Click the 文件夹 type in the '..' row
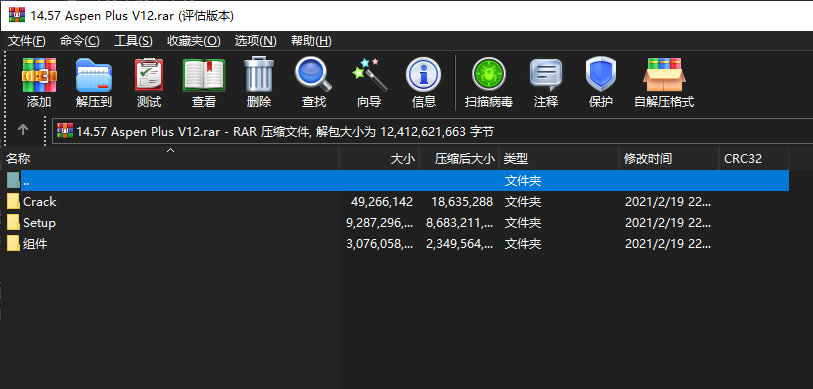The height and width of the screenshot is (389, 813). (x=523, y=181)
